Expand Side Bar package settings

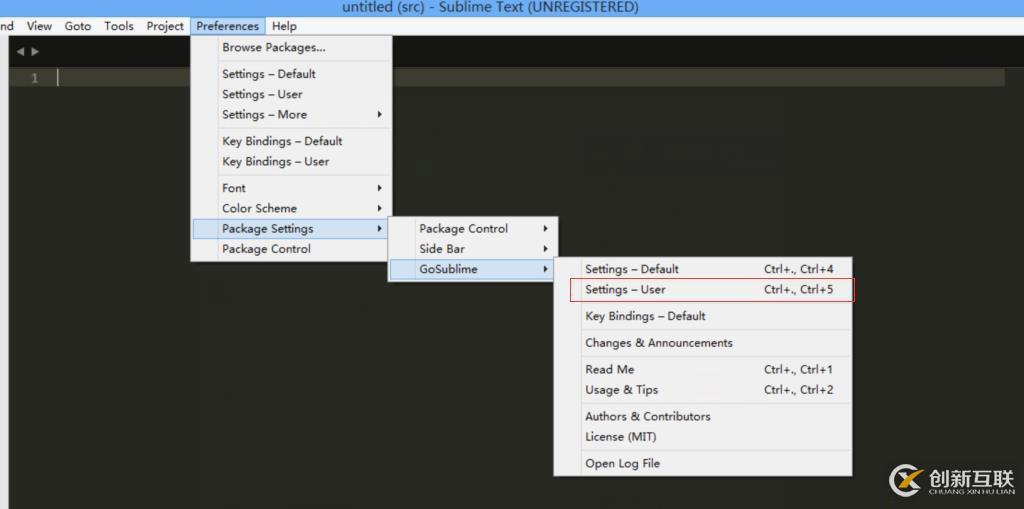pos(473,249)
